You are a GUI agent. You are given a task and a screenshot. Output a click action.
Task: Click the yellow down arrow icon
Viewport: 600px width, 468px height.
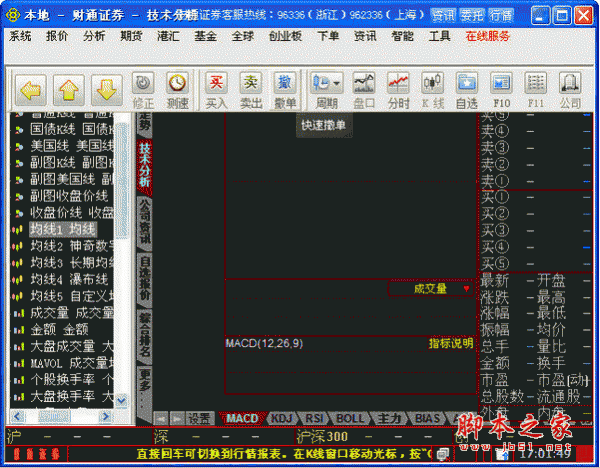106,90
